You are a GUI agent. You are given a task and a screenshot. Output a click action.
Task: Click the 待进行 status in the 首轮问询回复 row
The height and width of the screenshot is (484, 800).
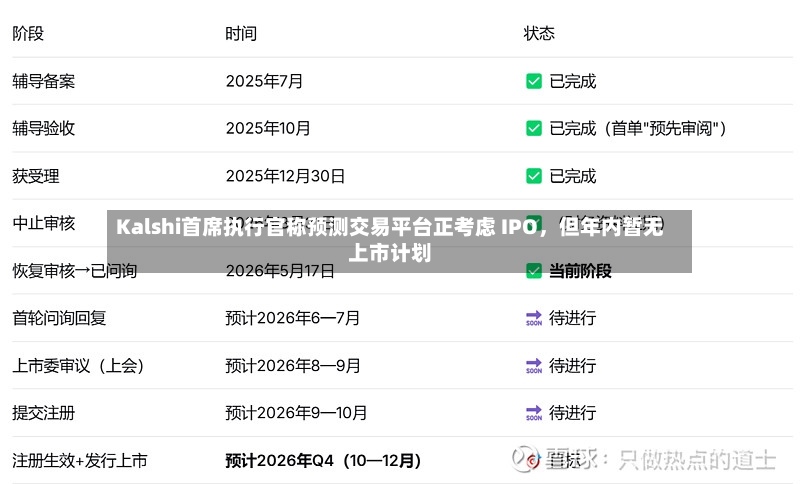[x=572, y=318]
